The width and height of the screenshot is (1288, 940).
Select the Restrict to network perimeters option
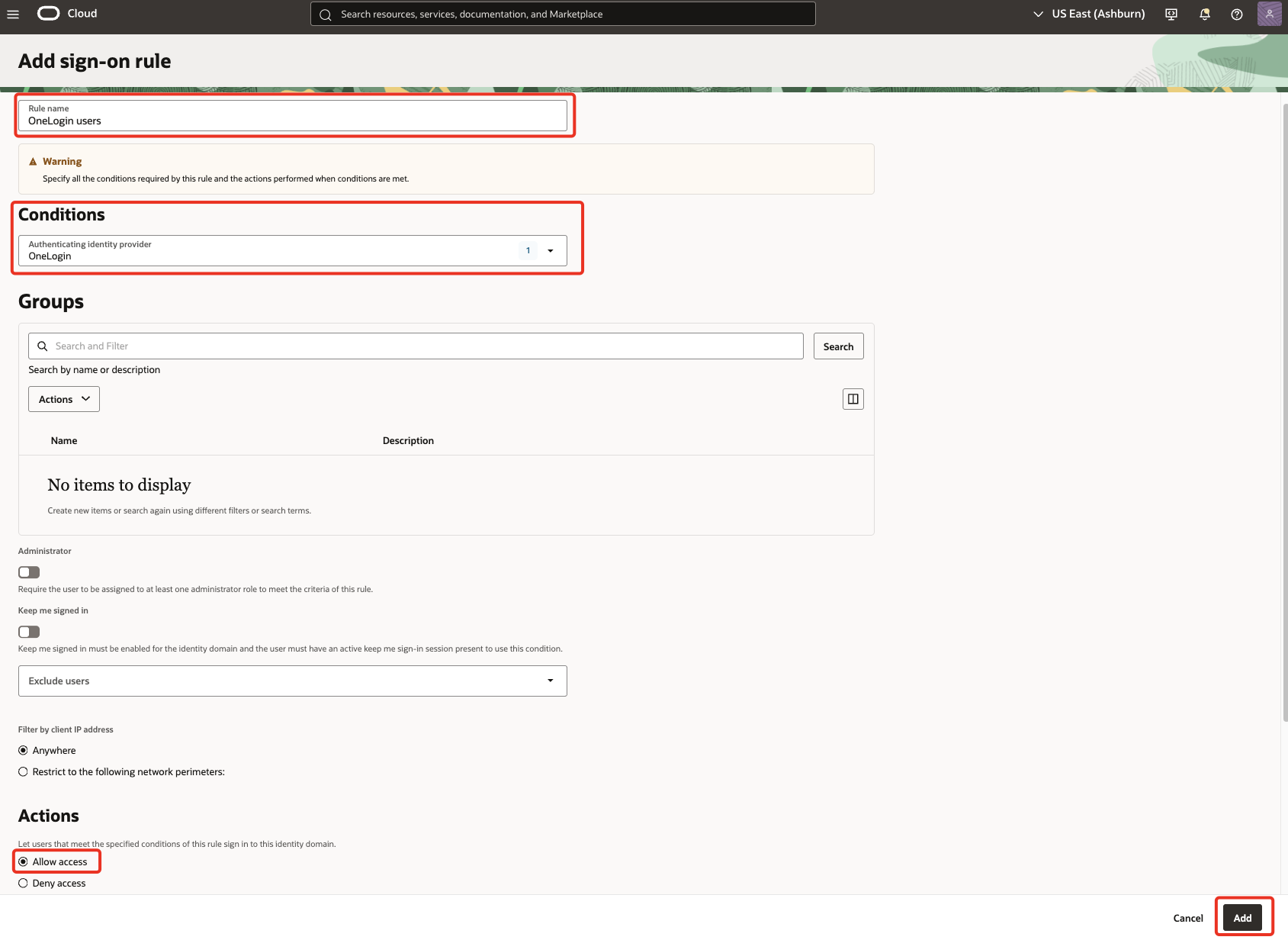click(x=23, y=771)
